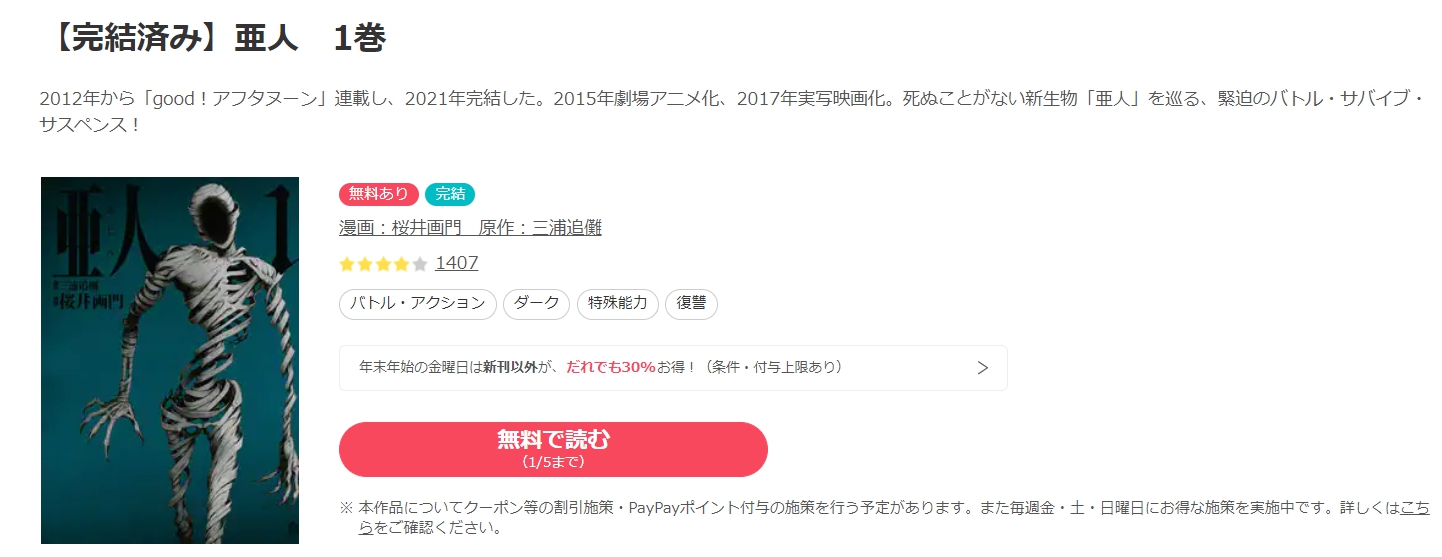This screenshot has height=557, width=1442.
Task: Open artist 桜井画門 author link
Action: tap(401, 228)
